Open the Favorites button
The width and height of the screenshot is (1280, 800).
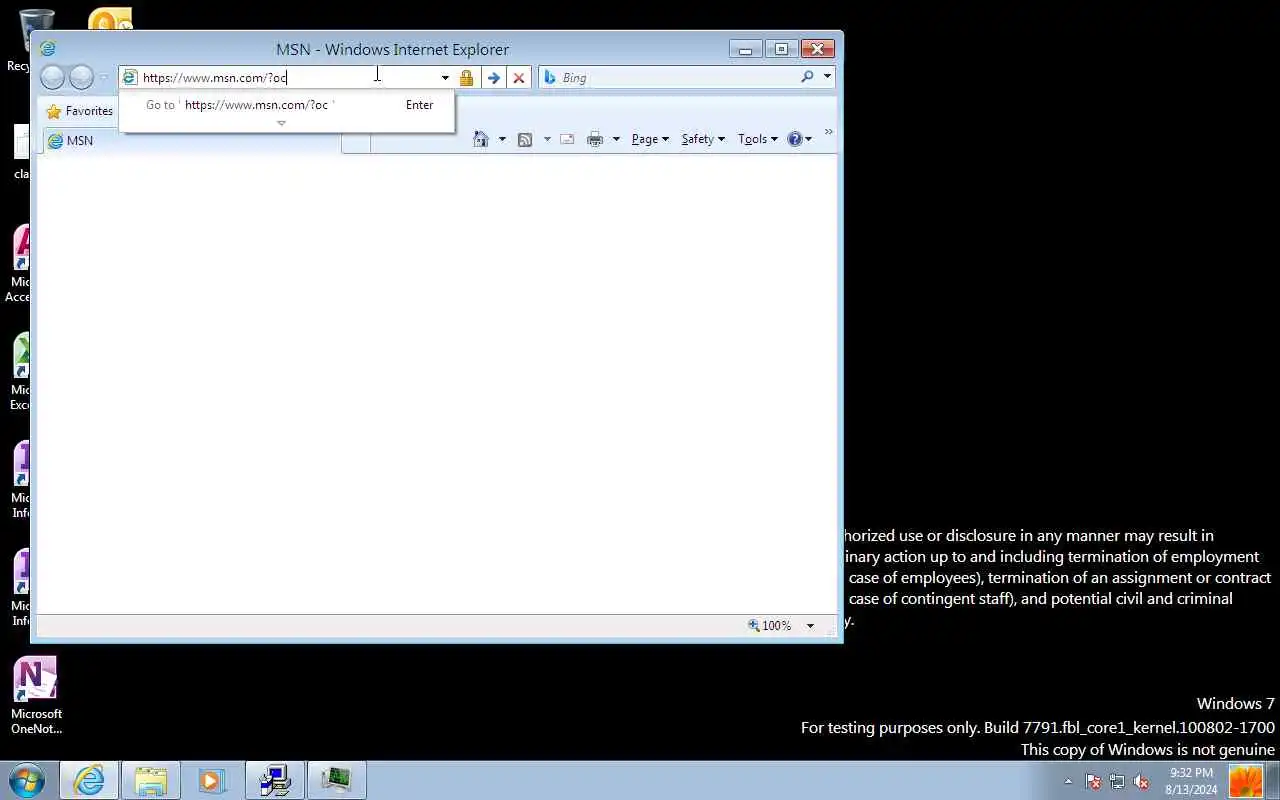coord(80,111)
